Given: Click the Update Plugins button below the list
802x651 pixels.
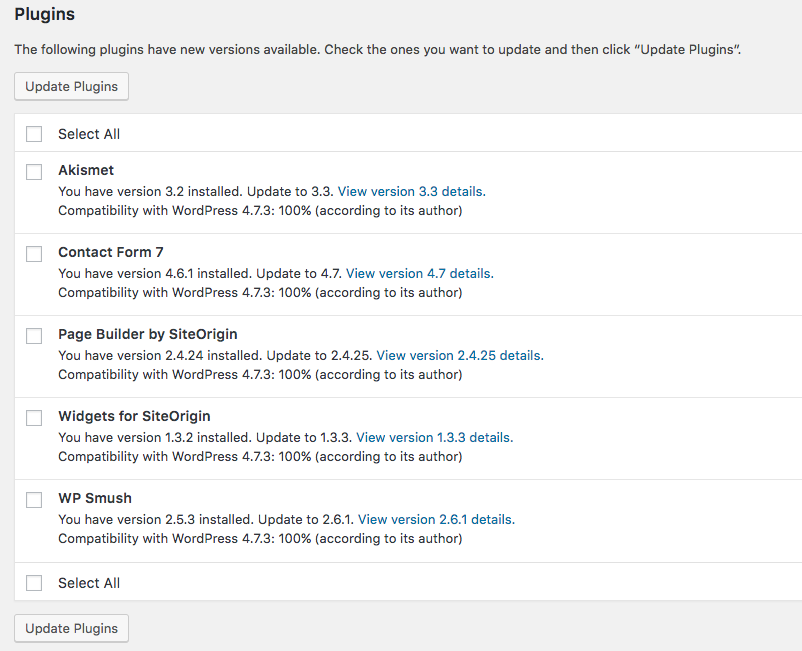Looking at the screenshot, I should [x=71, y=628].
